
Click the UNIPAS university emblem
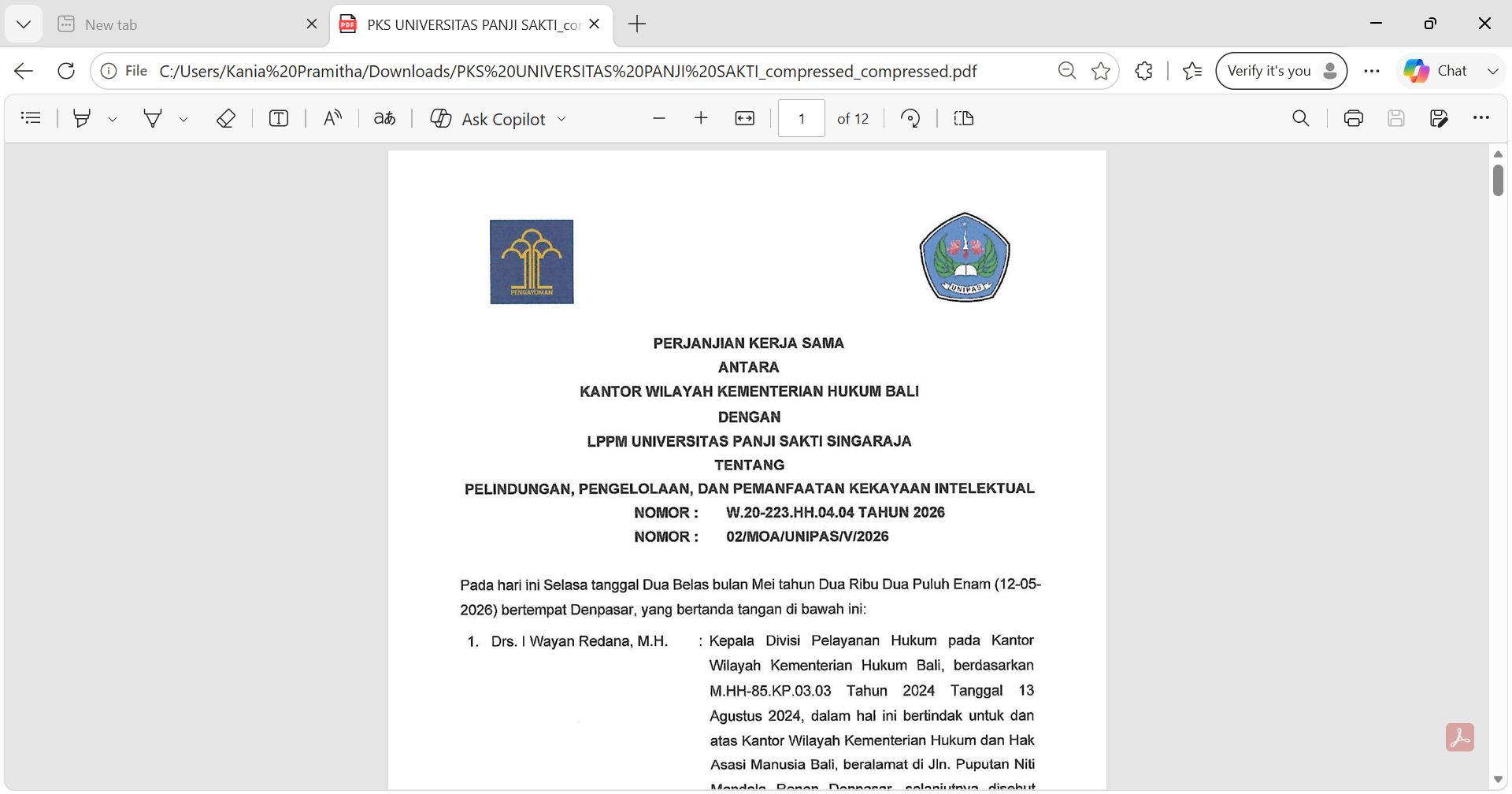(x=965, y=257)
